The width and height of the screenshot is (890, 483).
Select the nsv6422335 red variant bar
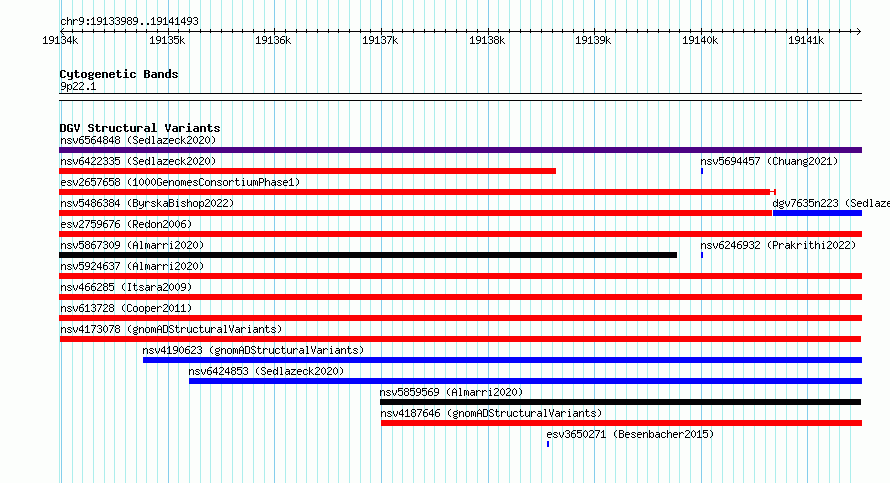[308, 171]
